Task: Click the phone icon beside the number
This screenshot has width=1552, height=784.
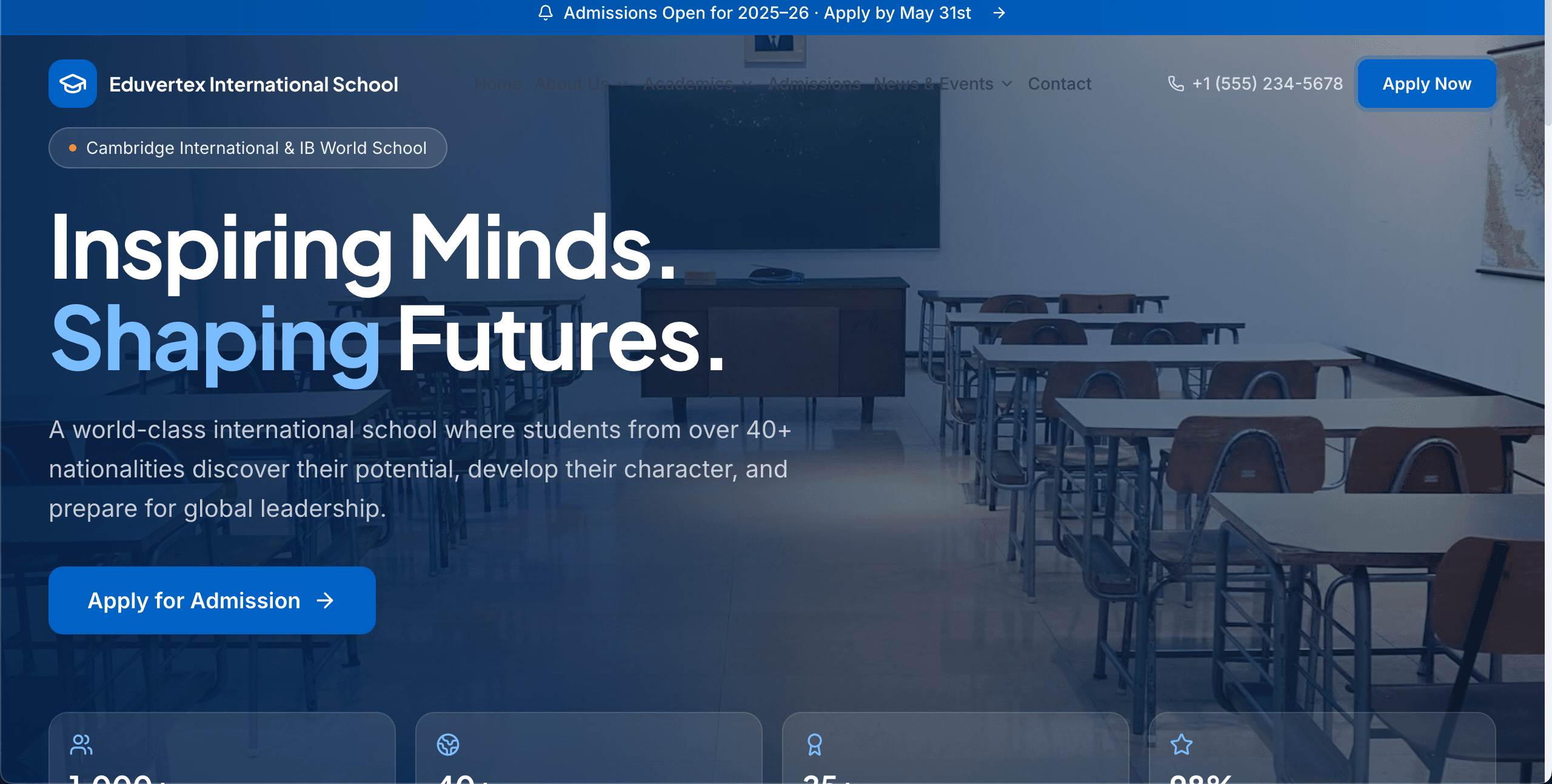Action: tap(1176, 84)
